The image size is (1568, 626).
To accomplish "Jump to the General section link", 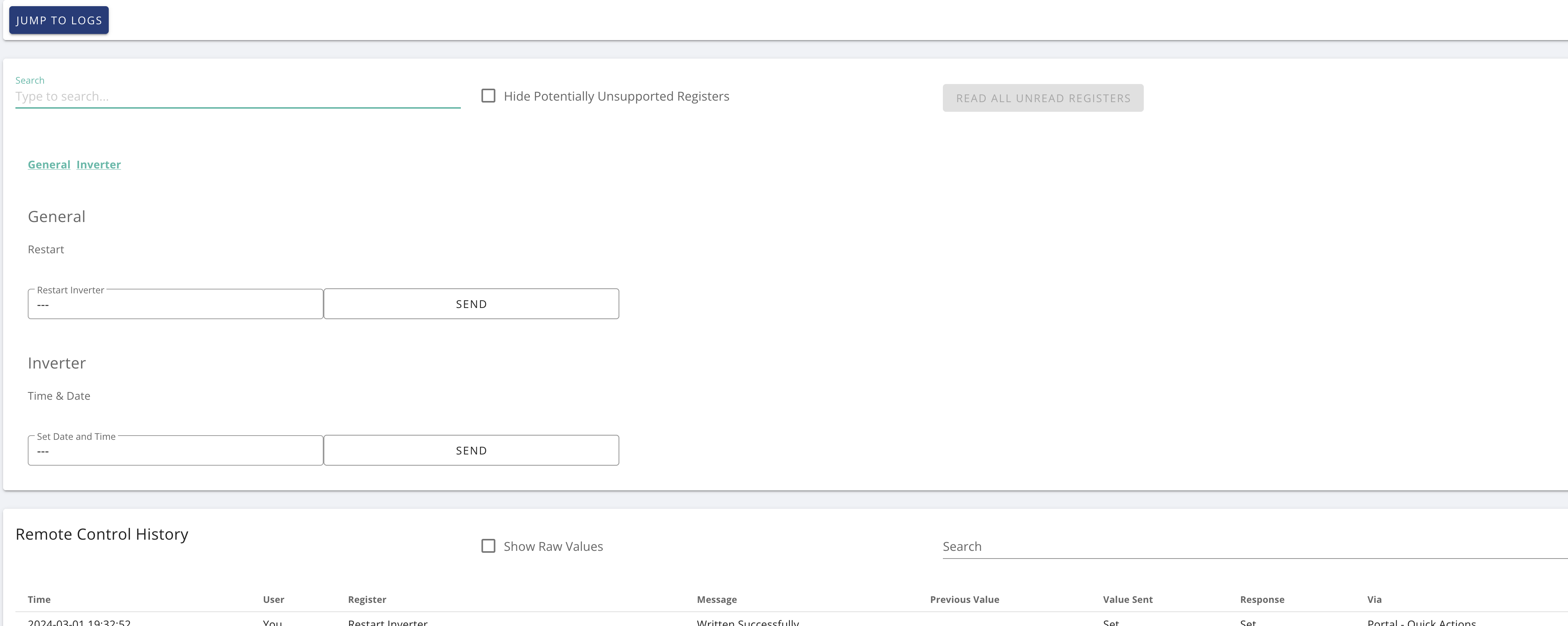I will (x=49, y=164).
